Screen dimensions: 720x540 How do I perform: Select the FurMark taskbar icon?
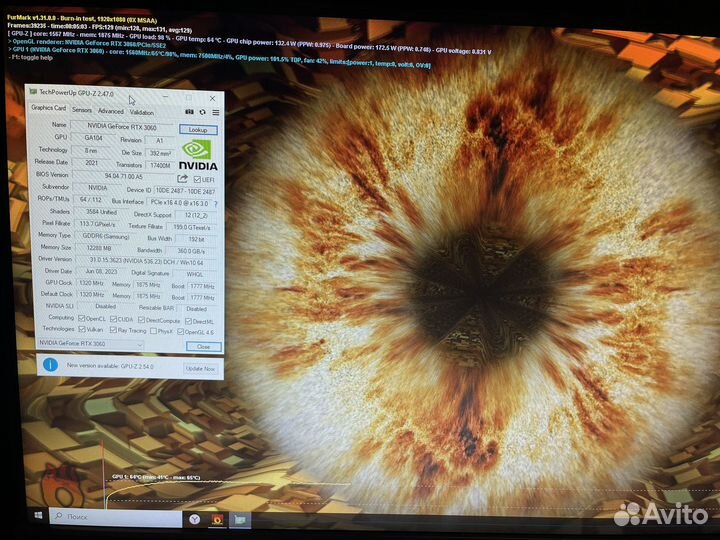tap(216, 519)
